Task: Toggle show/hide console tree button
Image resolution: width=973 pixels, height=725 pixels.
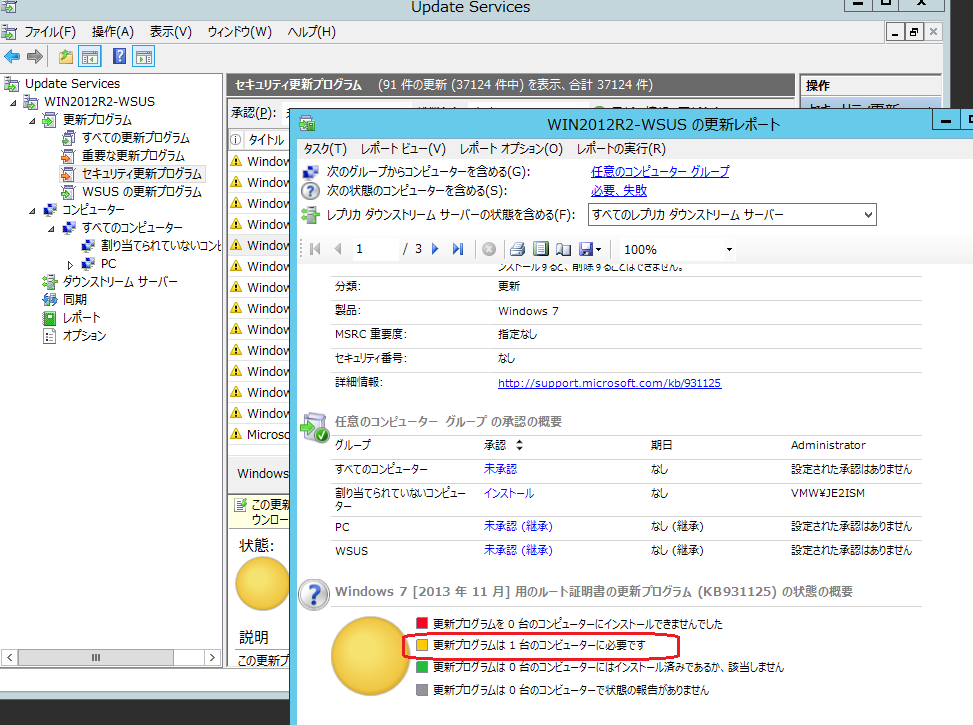Action: pyautogui.click(x=90, y=57)
